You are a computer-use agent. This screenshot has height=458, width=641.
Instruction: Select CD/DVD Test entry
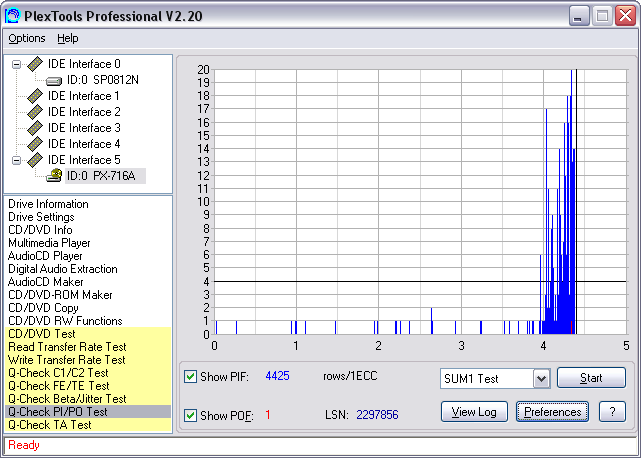[x=88, y=334]
